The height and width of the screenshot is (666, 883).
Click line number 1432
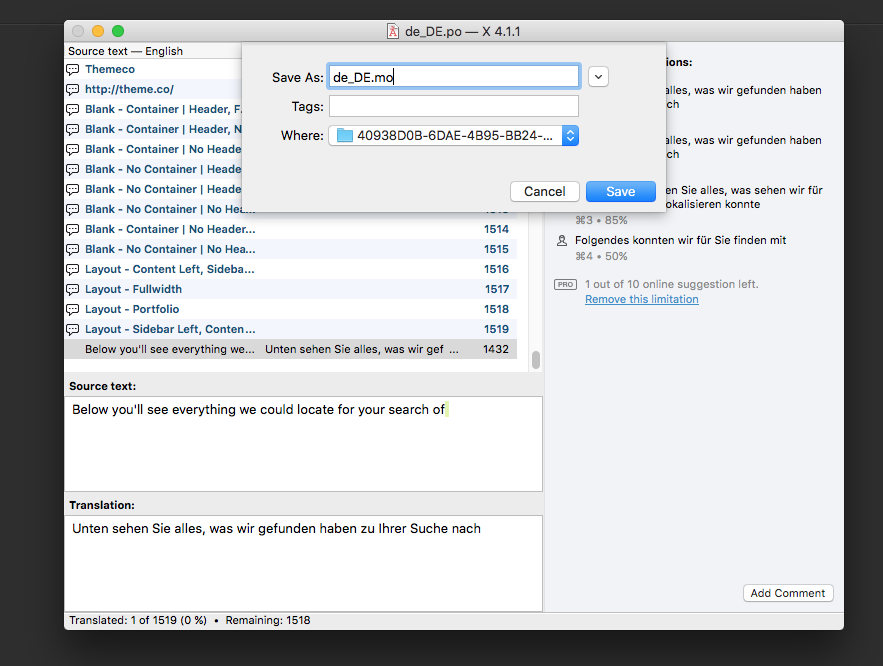click(496, 349)
